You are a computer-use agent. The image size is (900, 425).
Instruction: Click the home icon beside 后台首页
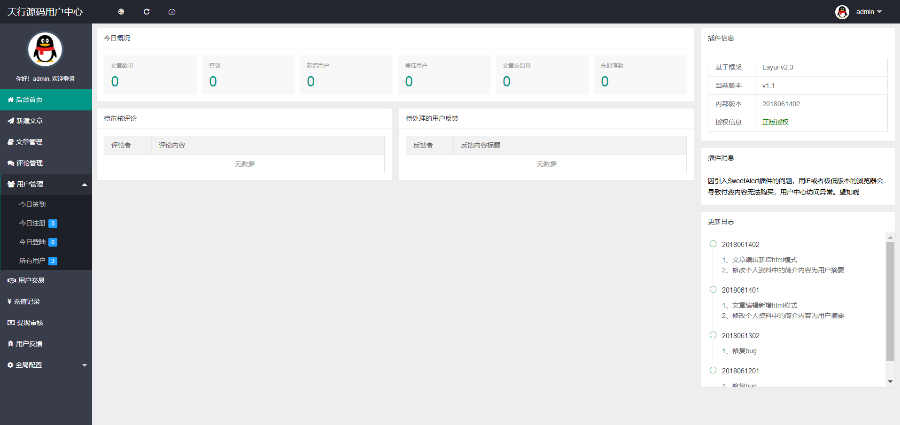pyautogui.click(x=10, y=100)
